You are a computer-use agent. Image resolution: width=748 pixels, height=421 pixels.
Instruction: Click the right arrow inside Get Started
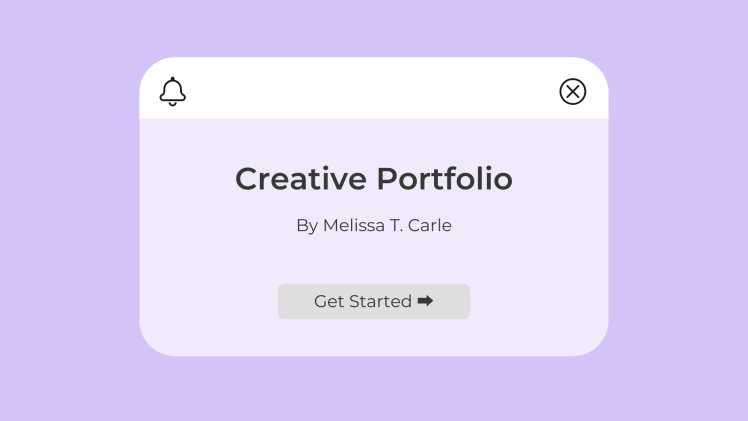pyautogui.click(x=425, y=301)
